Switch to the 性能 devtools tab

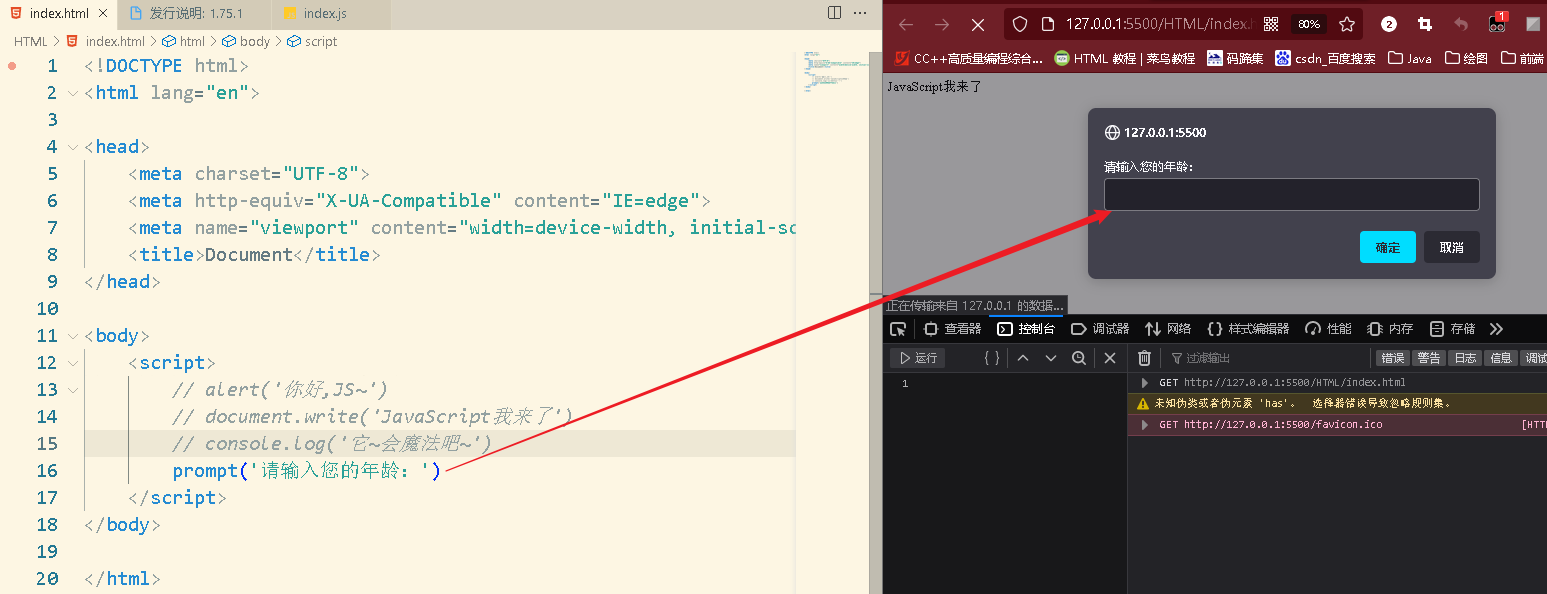click(x=1328, y=329)
